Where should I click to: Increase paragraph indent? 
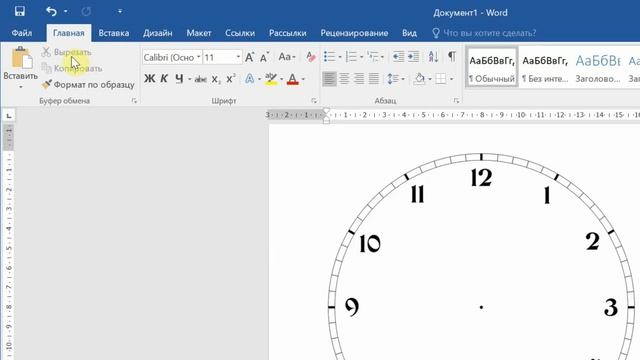pyautogui.click(x=413, y=57)
